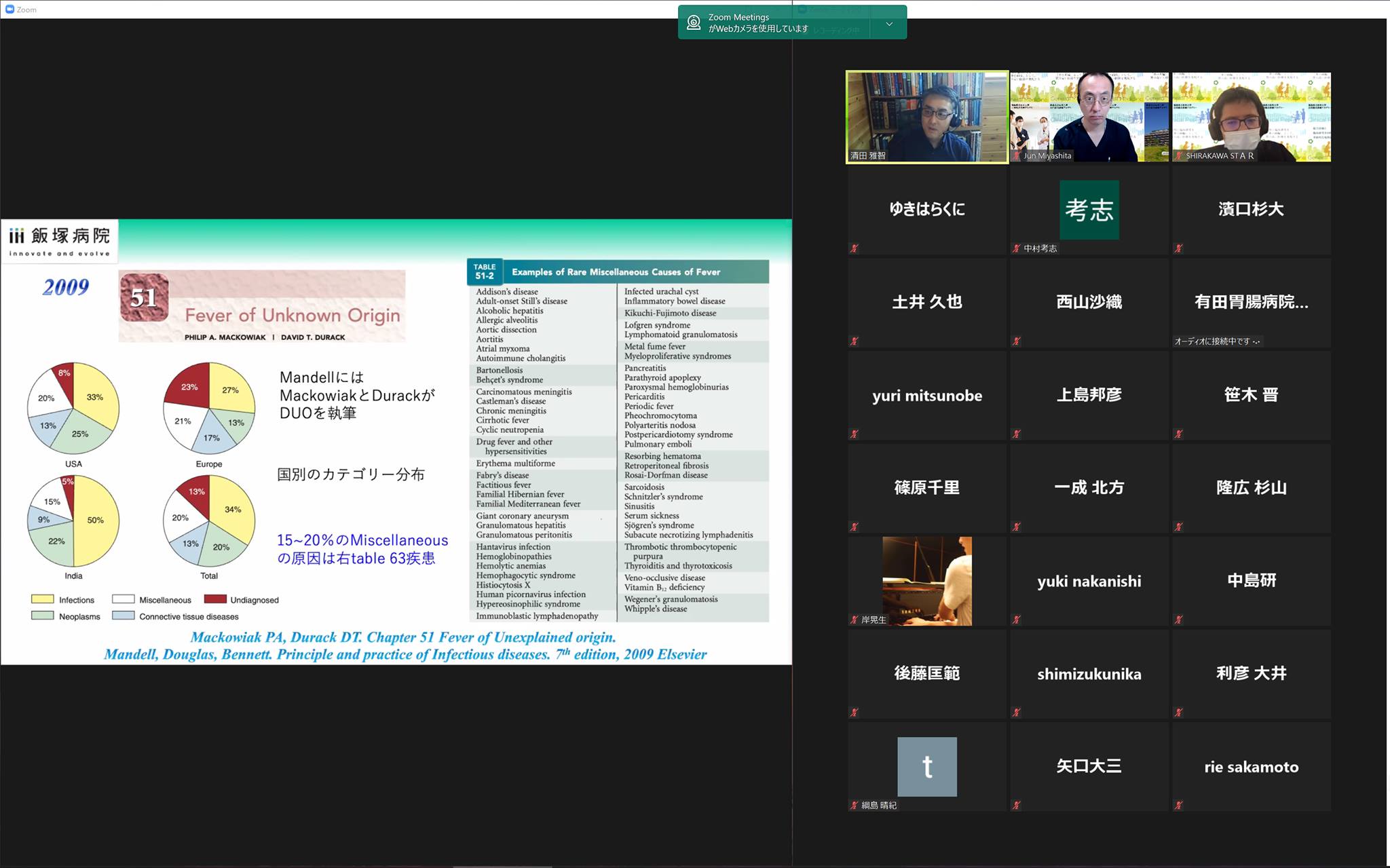Click muted mic icon on 中島研 tile

click(x=1179, y=620)
